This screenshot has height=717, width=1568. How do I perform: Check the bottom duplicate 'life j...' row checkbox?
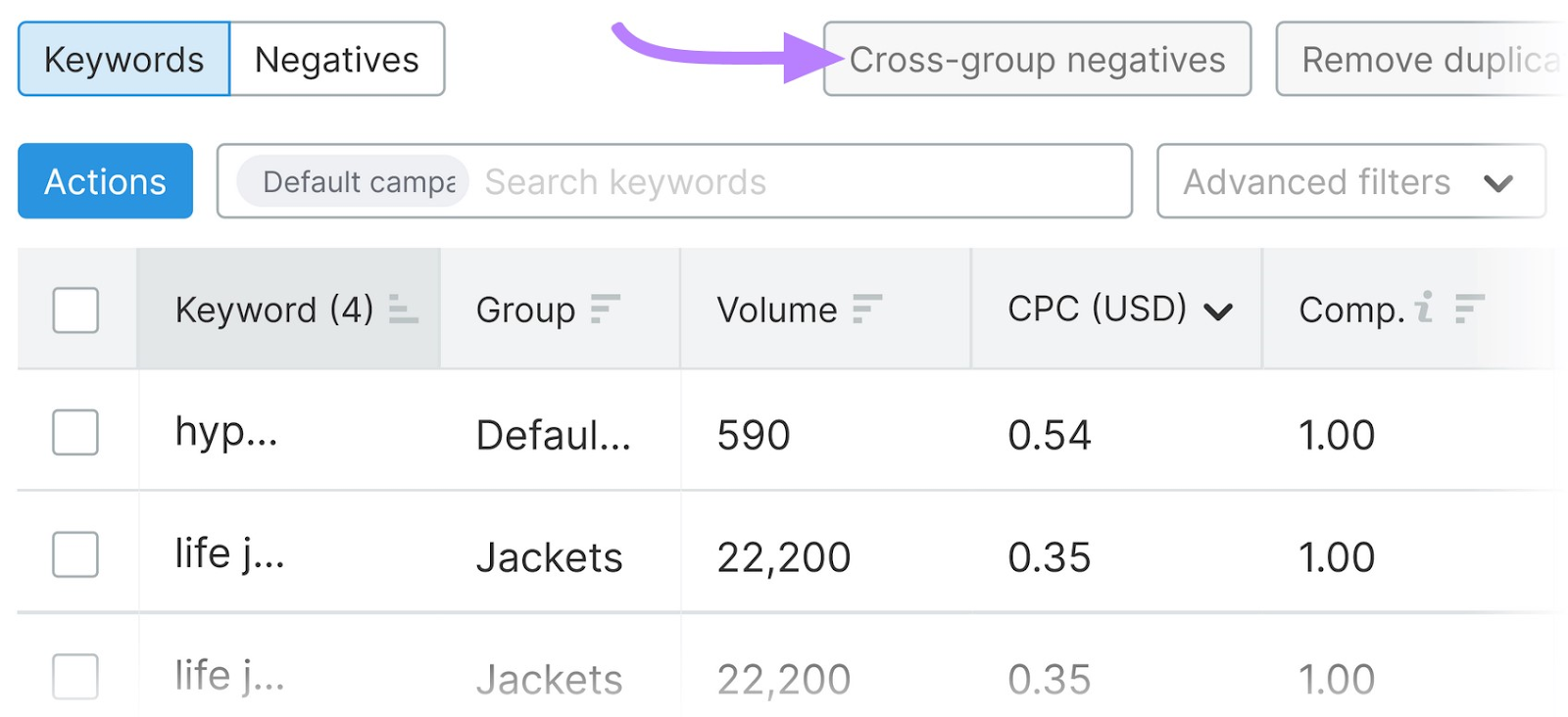75,676
